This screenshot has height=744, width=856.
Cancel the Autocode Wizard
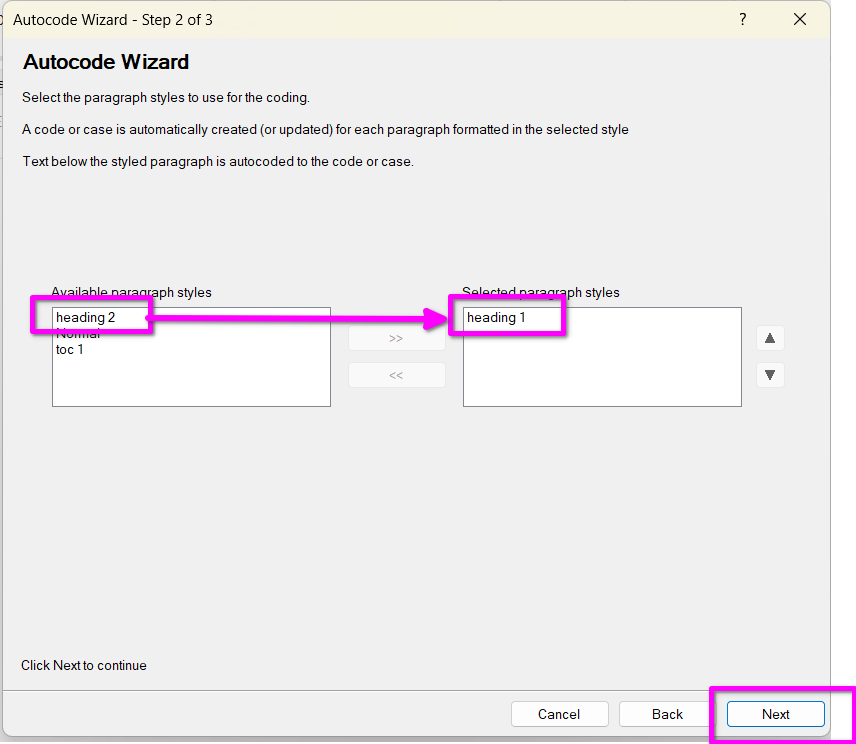559,714
